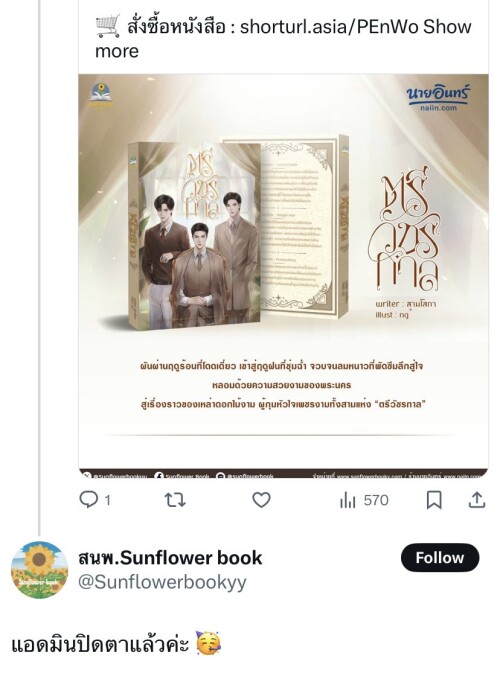Open the Sunflower book profile avatar
Viewport: 500px width, 679px height.
(39, 569)
